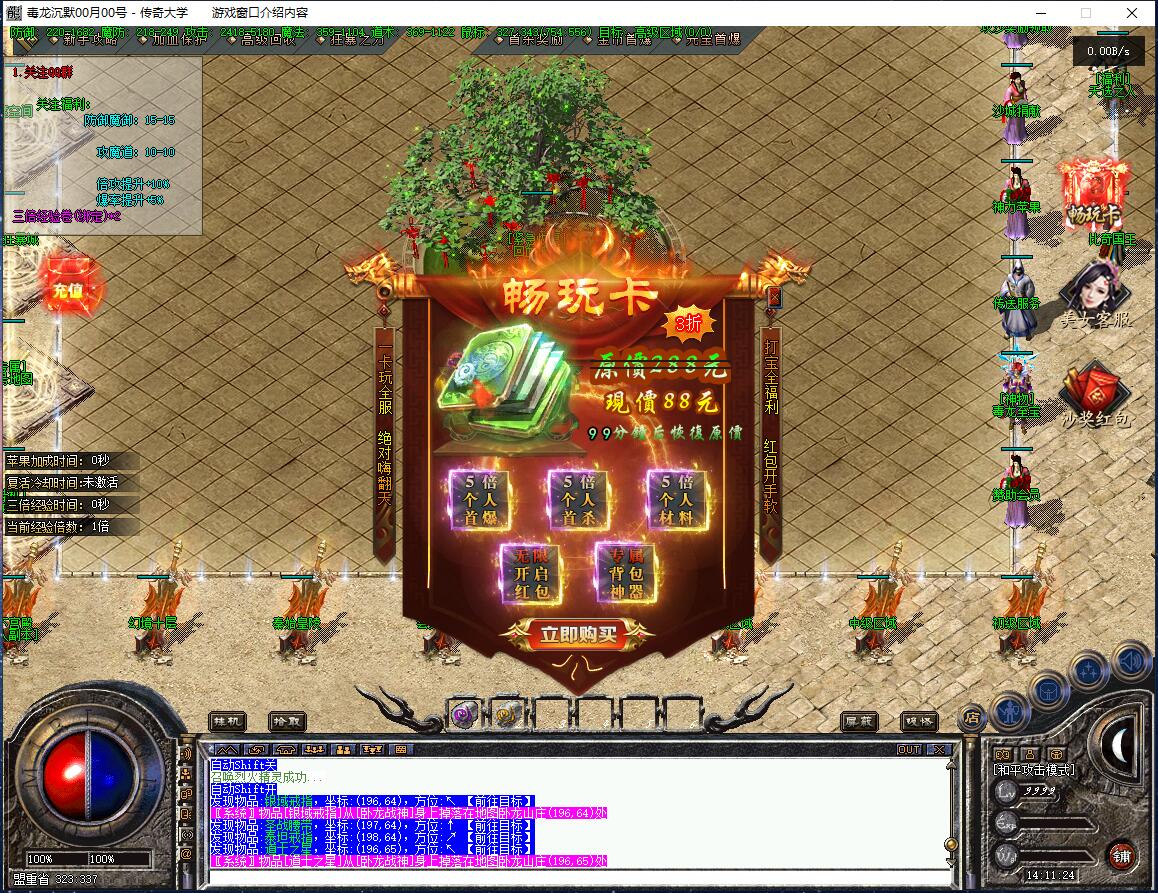
Task: Click the OUT button on chat panel
Action: (x=908, y=750)
